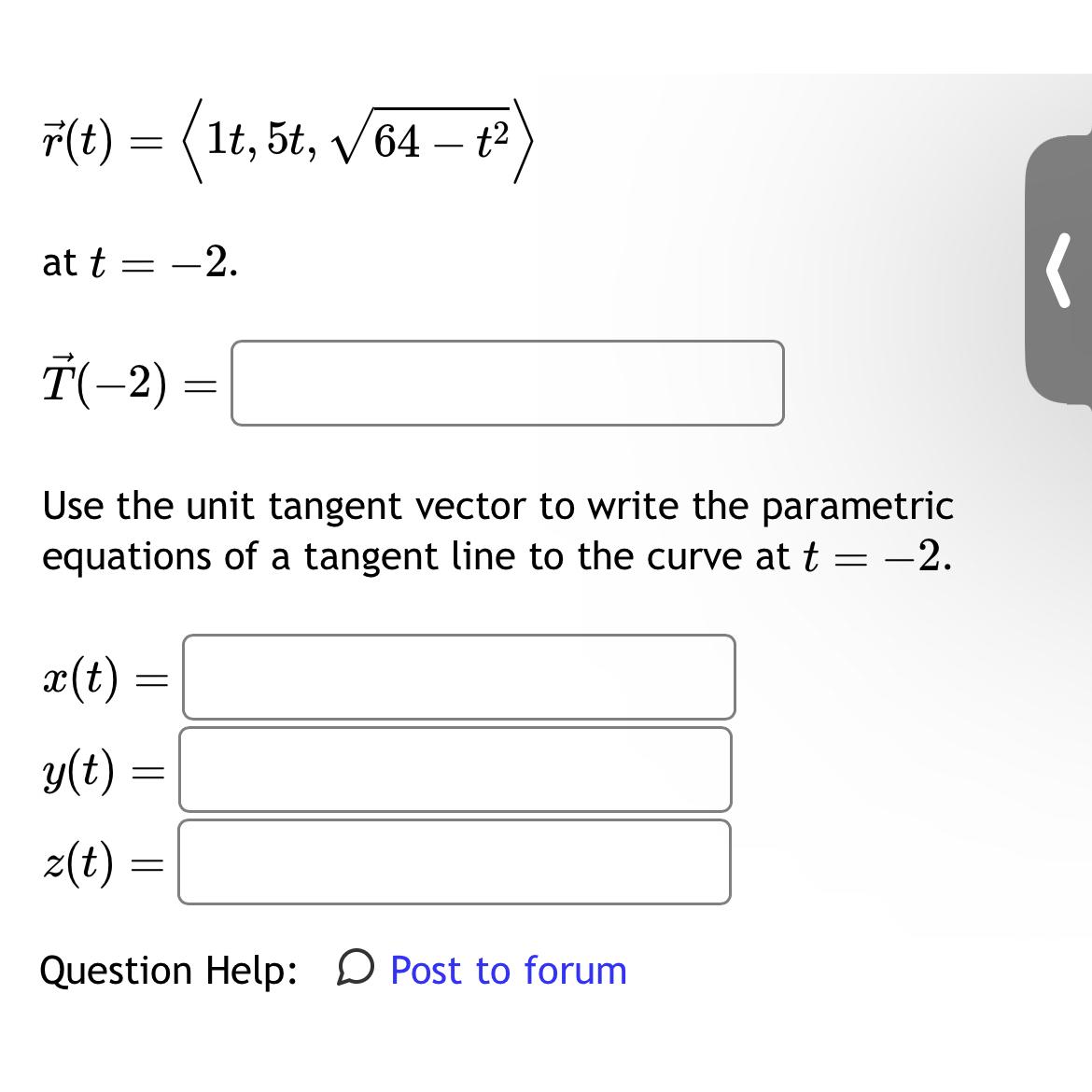This screenshot has width=1092, height=1092.
Task: Click the blue Post to forum text
Action: pyautogui.click(x=509, y=972)
